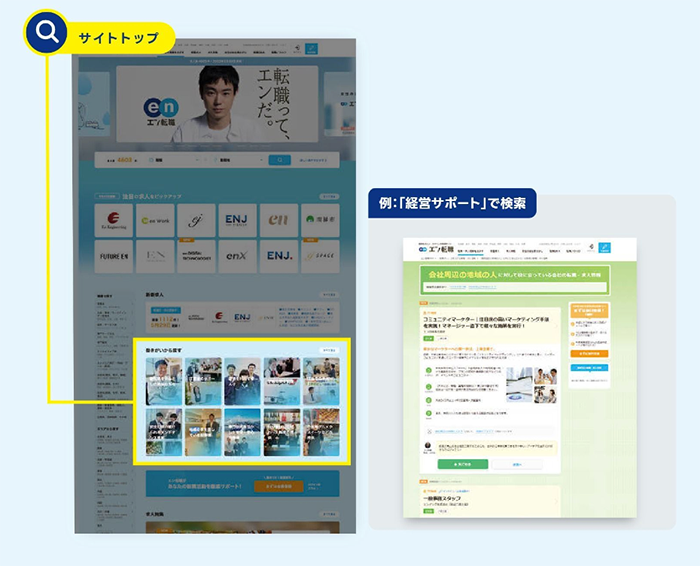Click interviewer avatar in Community Marketer listing
Viewport: 700px width, 566px height.
(x=428, y=445)
